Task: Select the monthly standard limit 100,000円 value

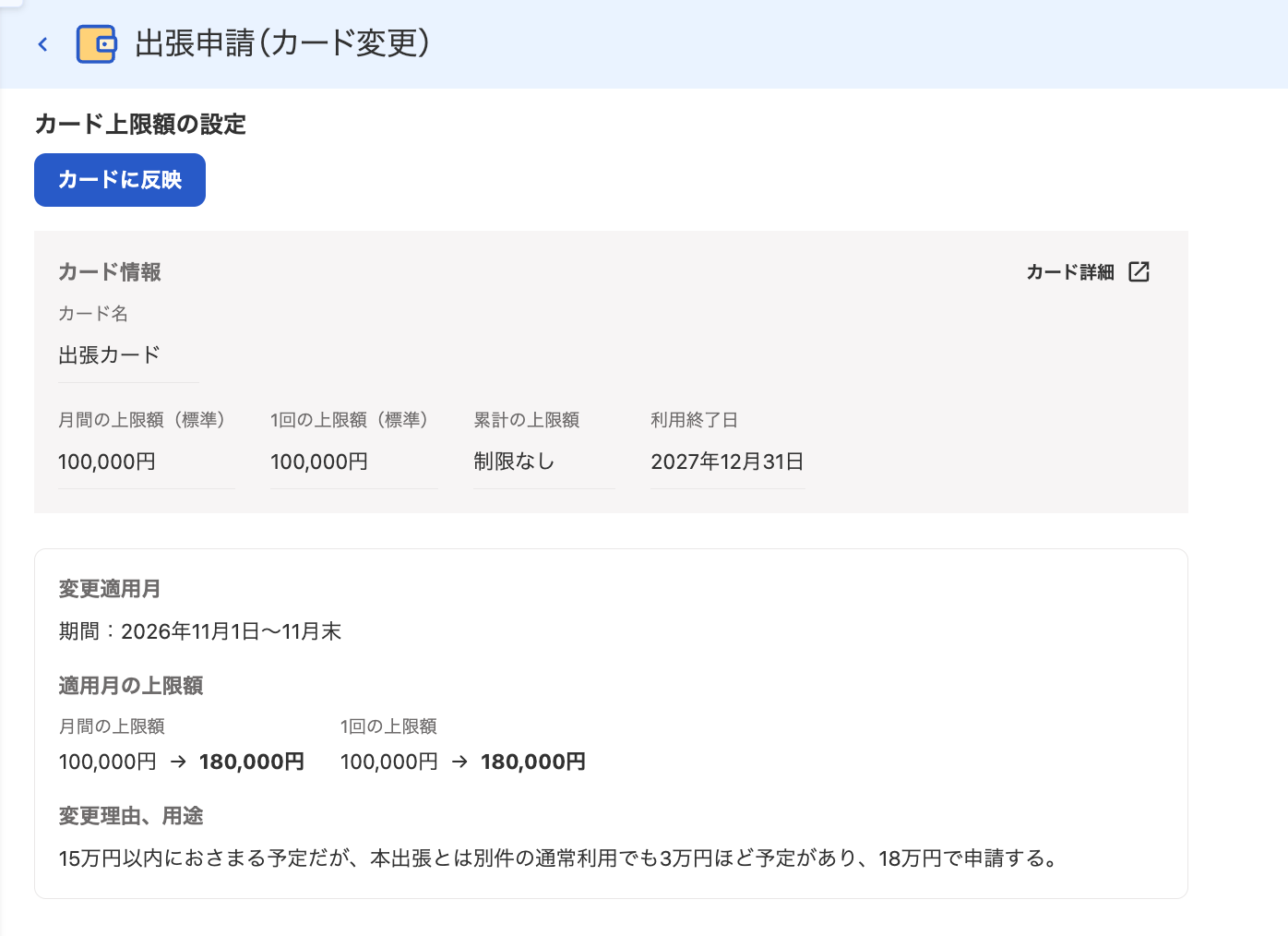Action: point(107,462)
